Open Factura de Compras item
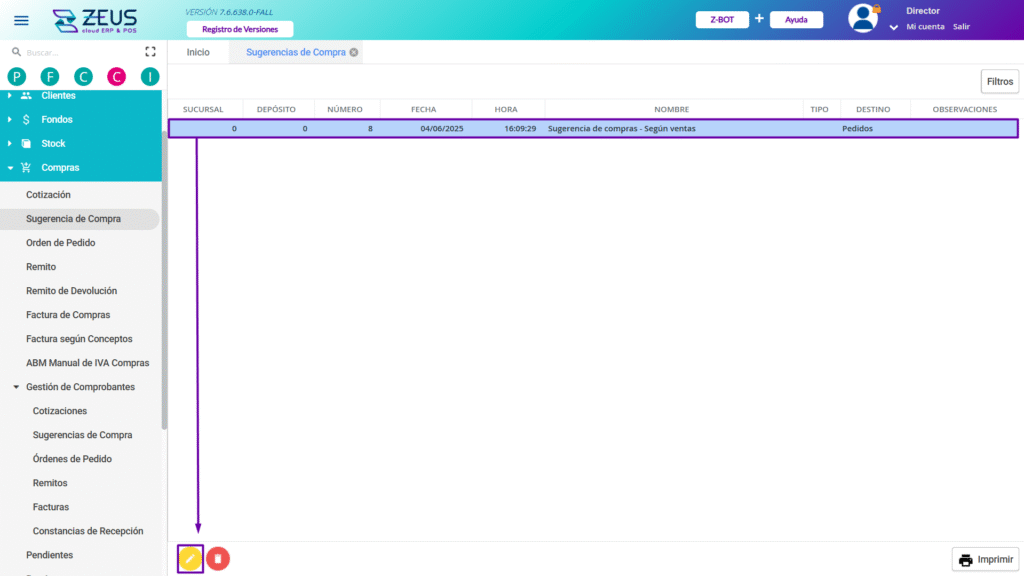This screenshot has height=576, width=1024. [68, 315]
